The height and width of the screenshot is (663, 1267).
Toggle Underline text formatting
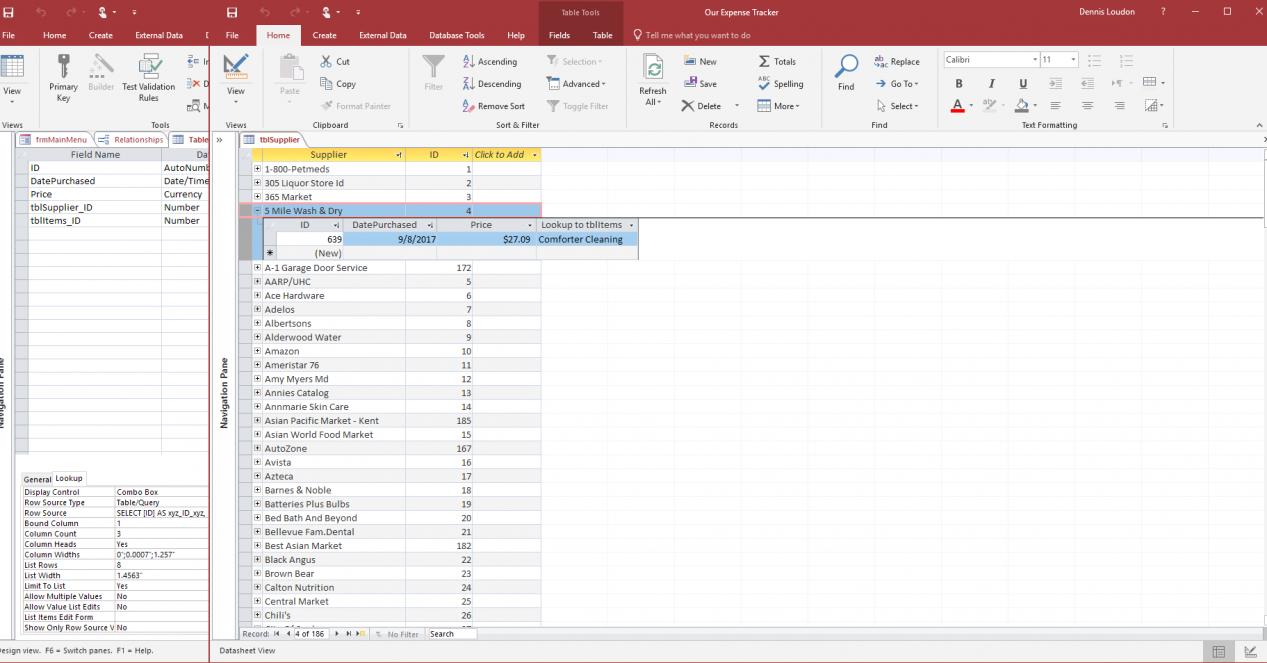pyautogui.click(x=1022, y=84)
